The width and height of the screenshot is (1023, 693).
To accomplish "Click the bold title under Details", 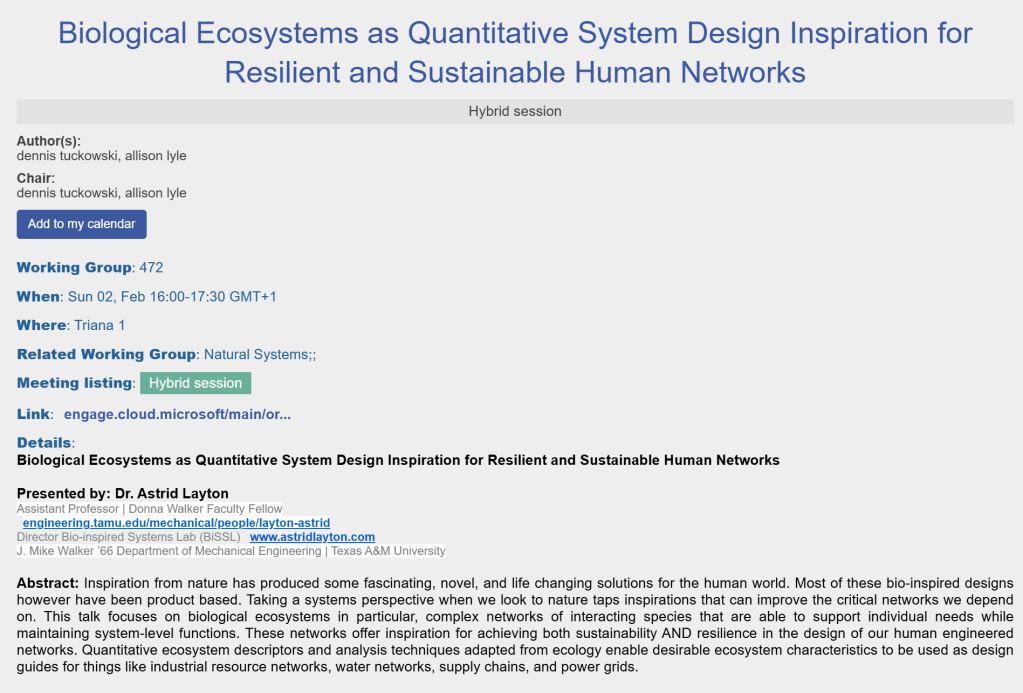I will (x=398, y=460).
